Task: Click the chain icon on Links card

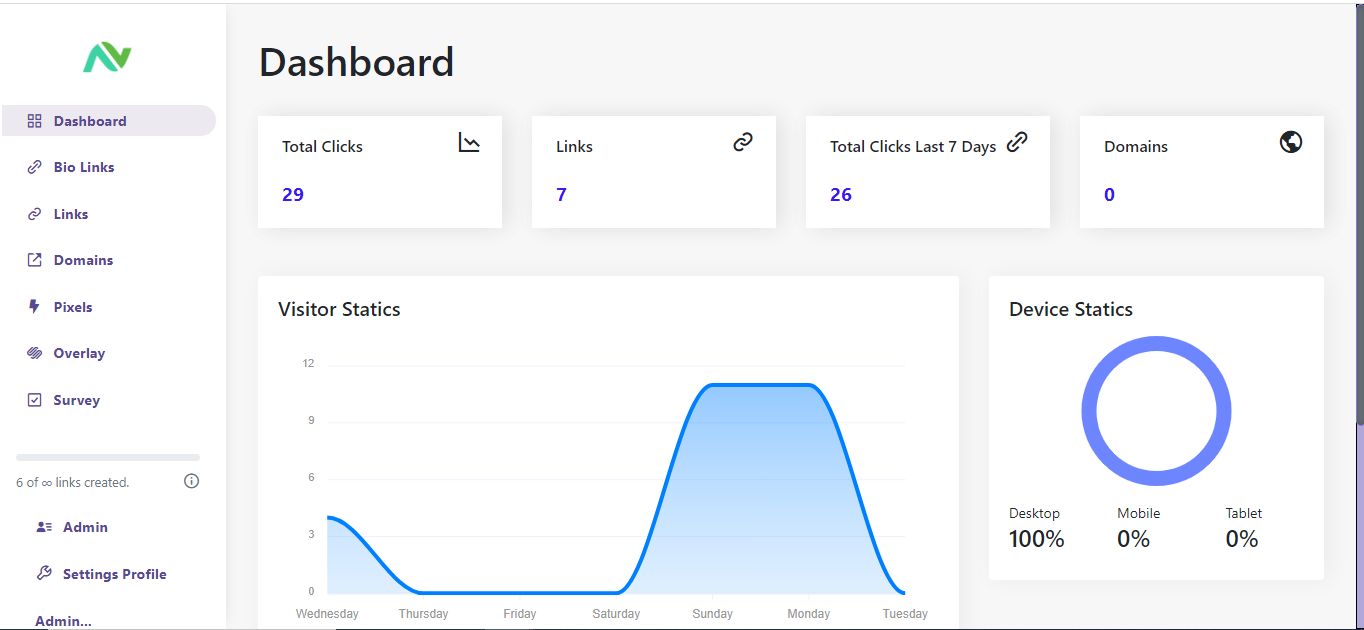Action: pos(743,142)
